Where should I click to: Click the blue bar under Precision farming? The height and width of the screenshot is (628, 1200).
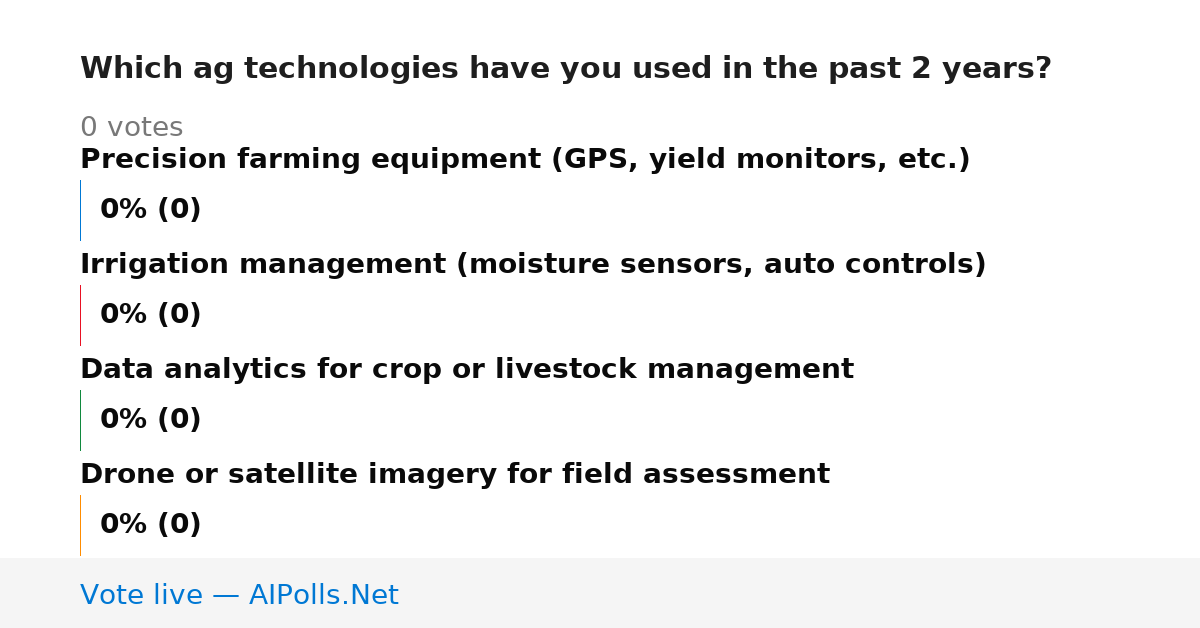pyautogui.click(x=80, y=210)
